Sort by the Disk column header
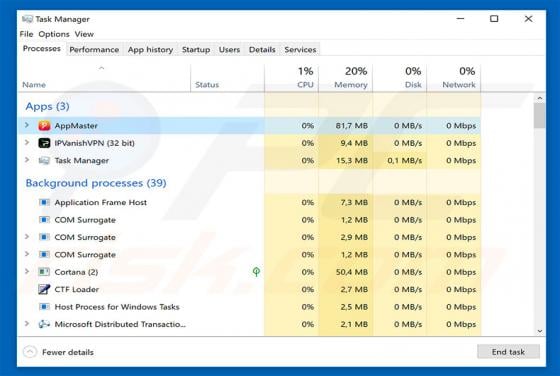This screenshot has height=376, width=560. pos(400,78)
